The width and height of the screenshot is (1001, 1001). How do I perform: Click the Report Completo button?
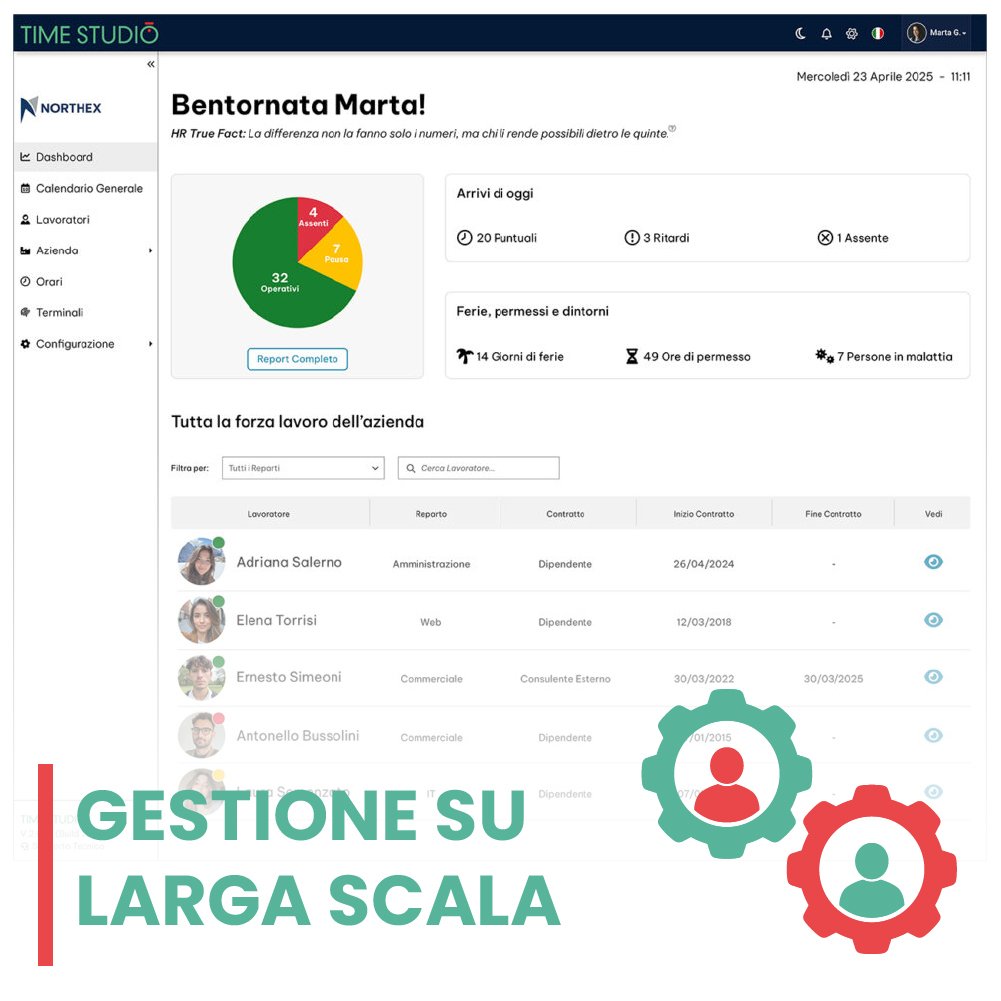tap(297, 359)
